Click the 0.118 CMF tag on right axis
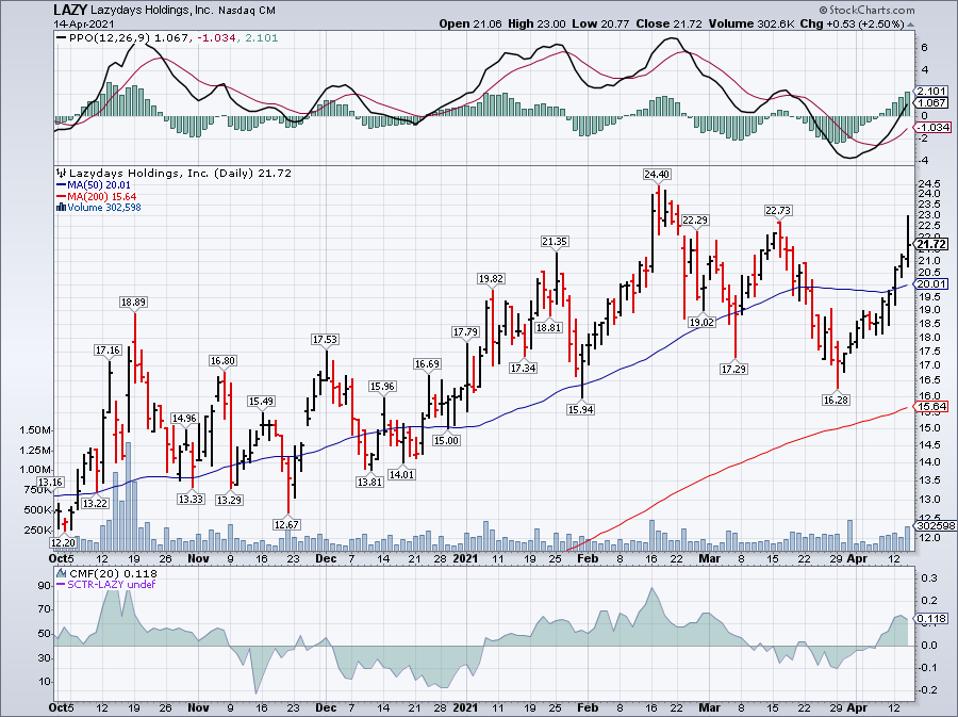Screen dimensions: 958x717 (932, 619)
